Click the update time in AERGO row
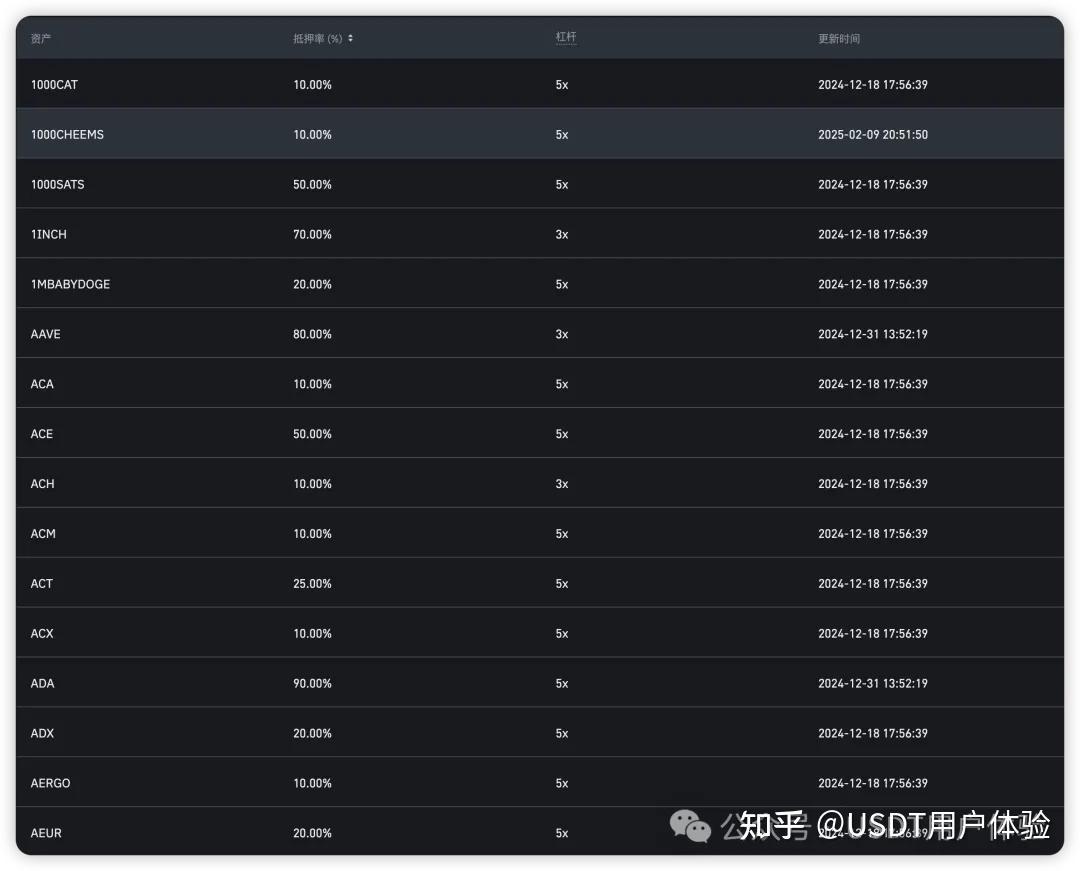The width and height of the screenshot is (1080, 871). pyautogui.click(x=873, y=784)
